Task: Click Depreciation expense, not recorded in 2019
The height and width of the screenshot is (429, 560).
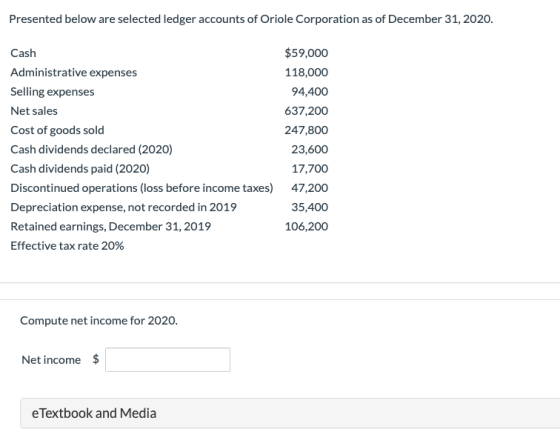Action: (x=124, y=208)
